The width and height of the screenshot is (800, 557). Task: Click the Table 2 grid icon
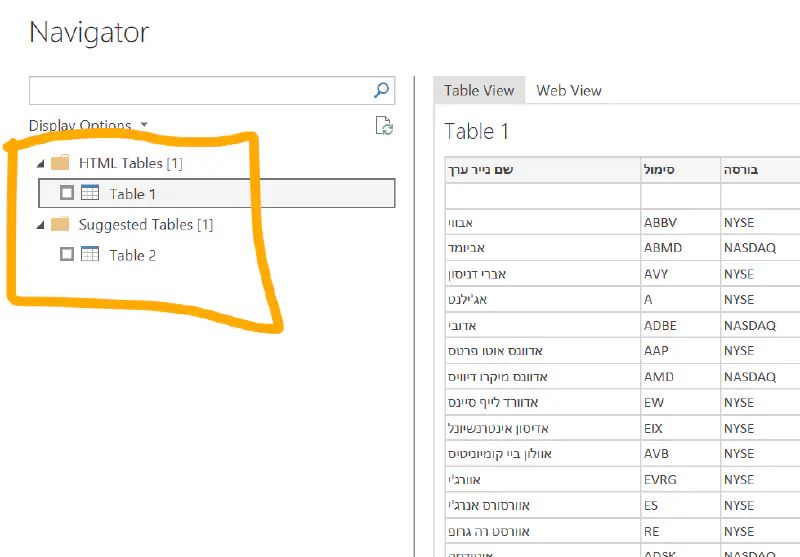coord(90,254)
